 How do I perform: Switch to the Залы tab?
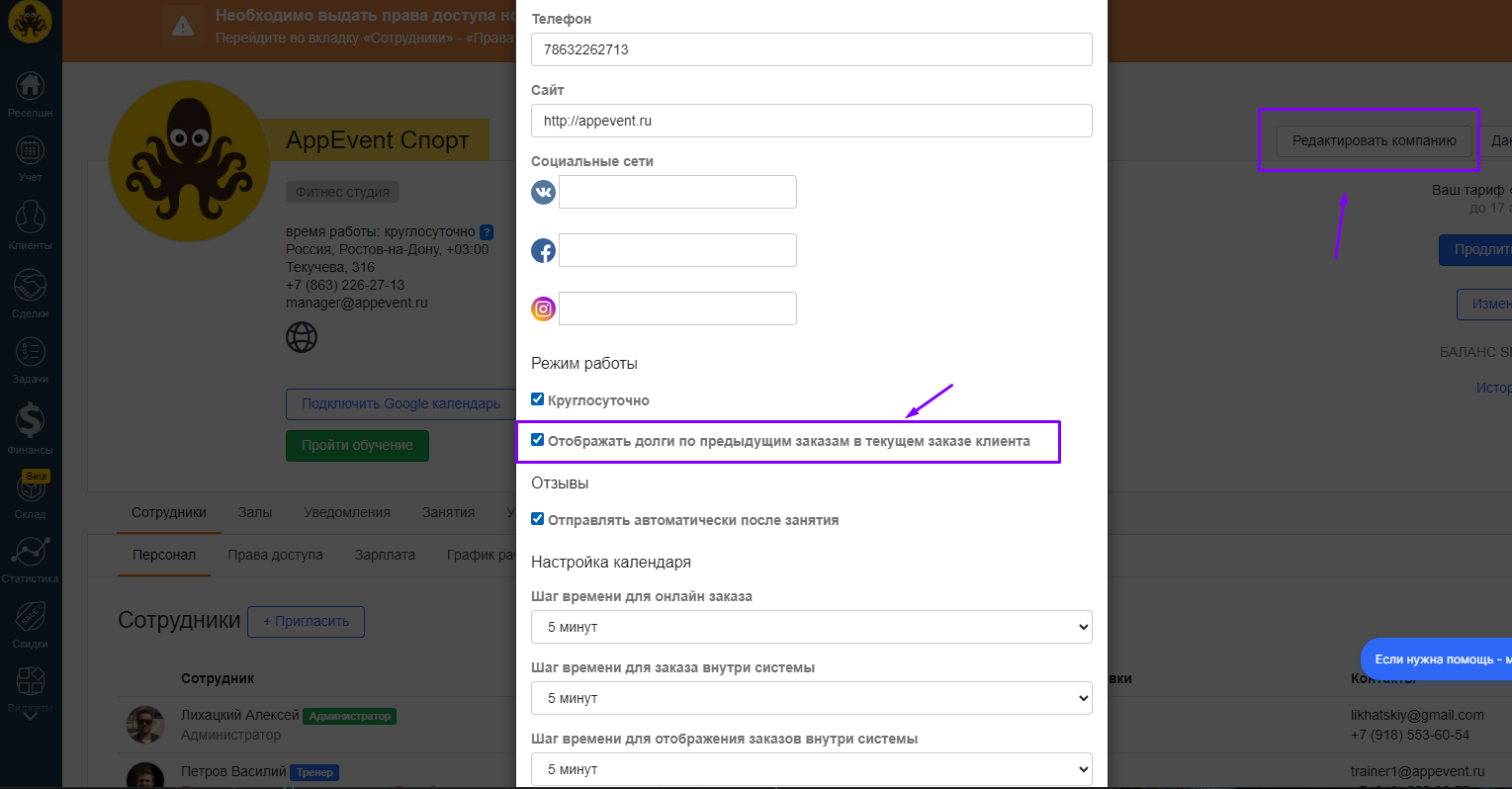(x=255, y=512)
